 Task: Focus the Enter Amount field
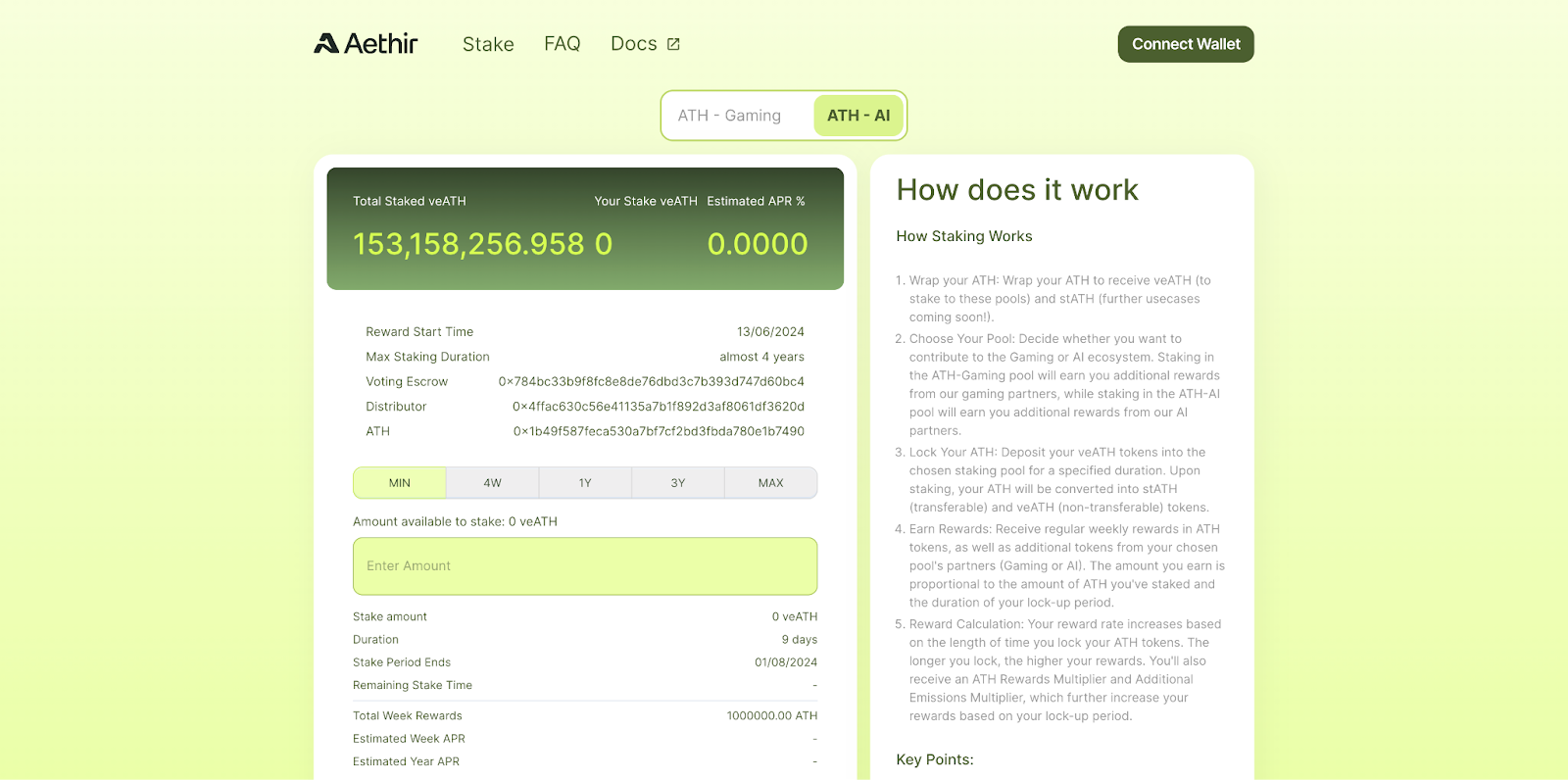pyautogui.click(x=585, y=566)
